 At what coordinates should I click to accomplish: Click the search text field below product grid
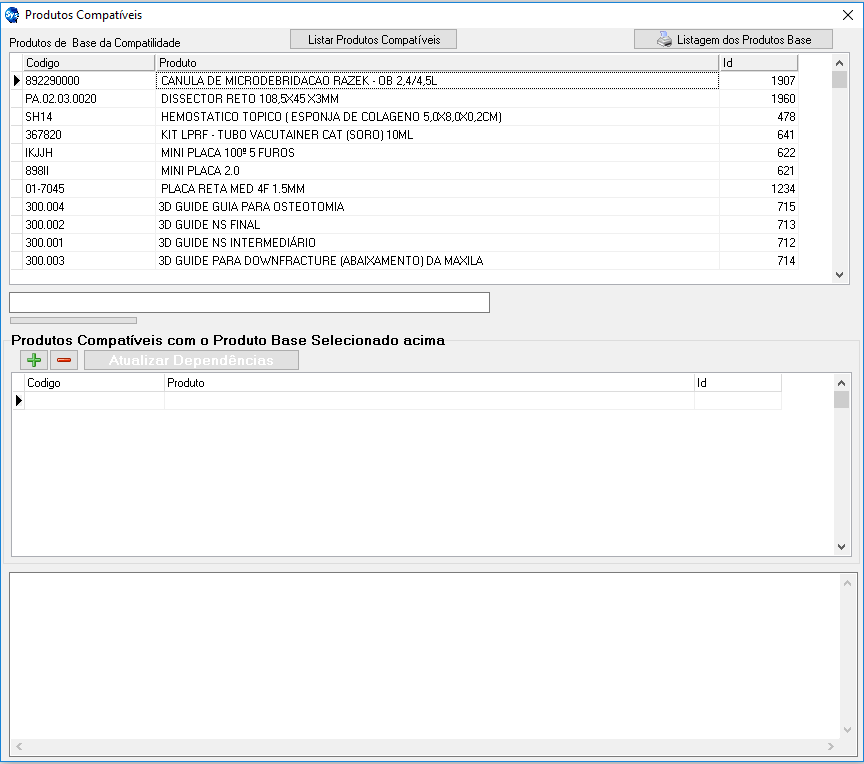click(x=249, y=302)
